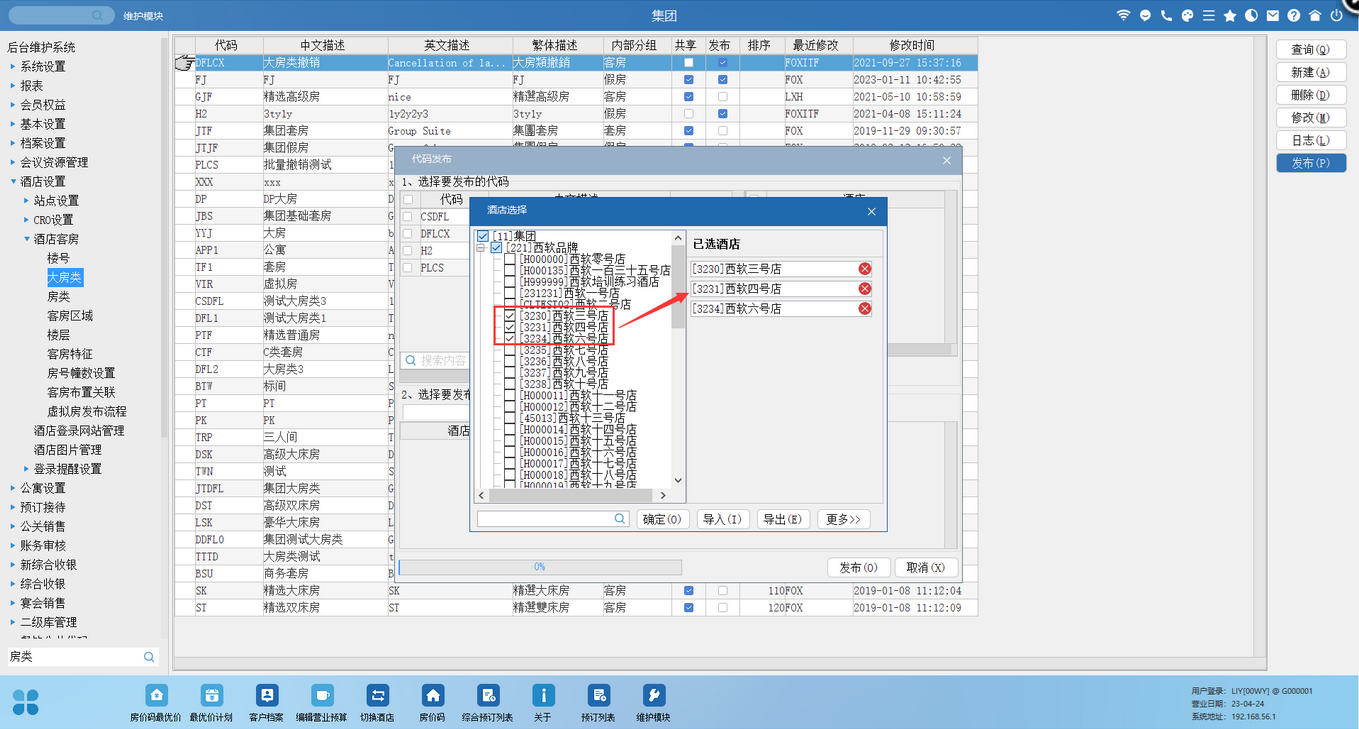The width and height of the screenshot is (1359, 729).
Task: Select 楼号 in sidebar tree
Action: pos(59,258)
